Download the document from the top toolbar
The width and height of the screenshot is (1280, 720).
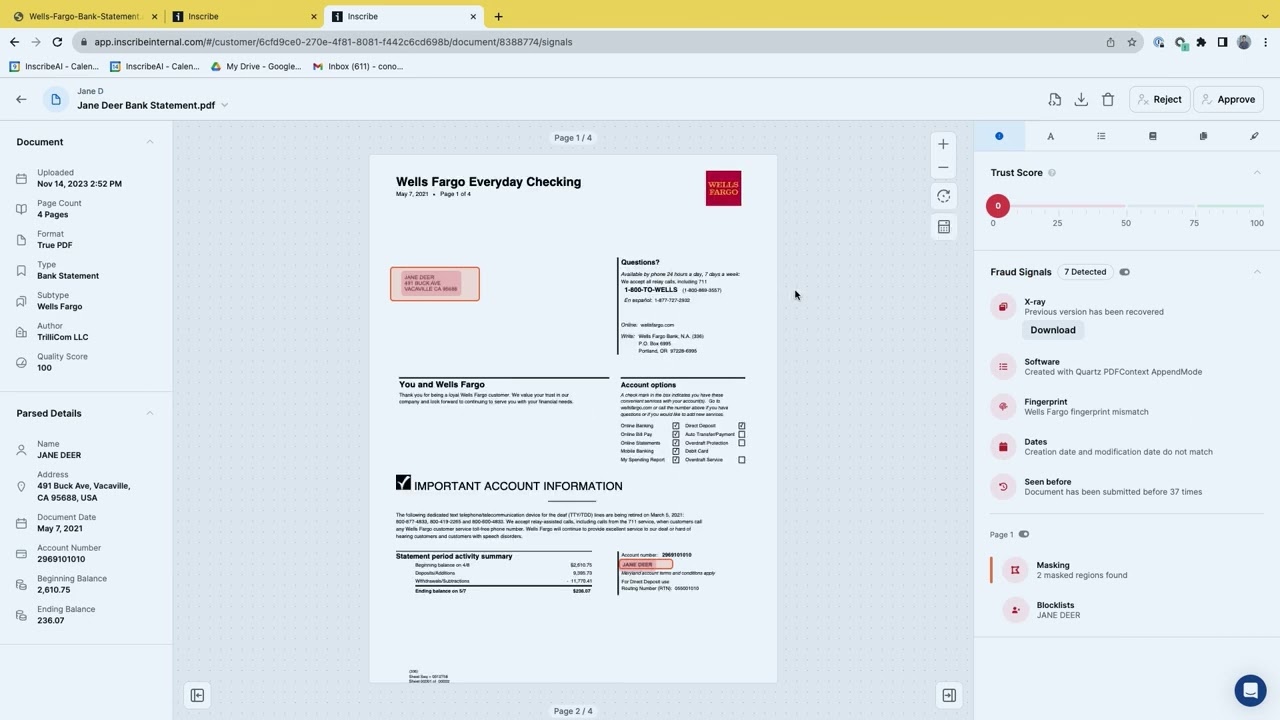(1081, 99)
